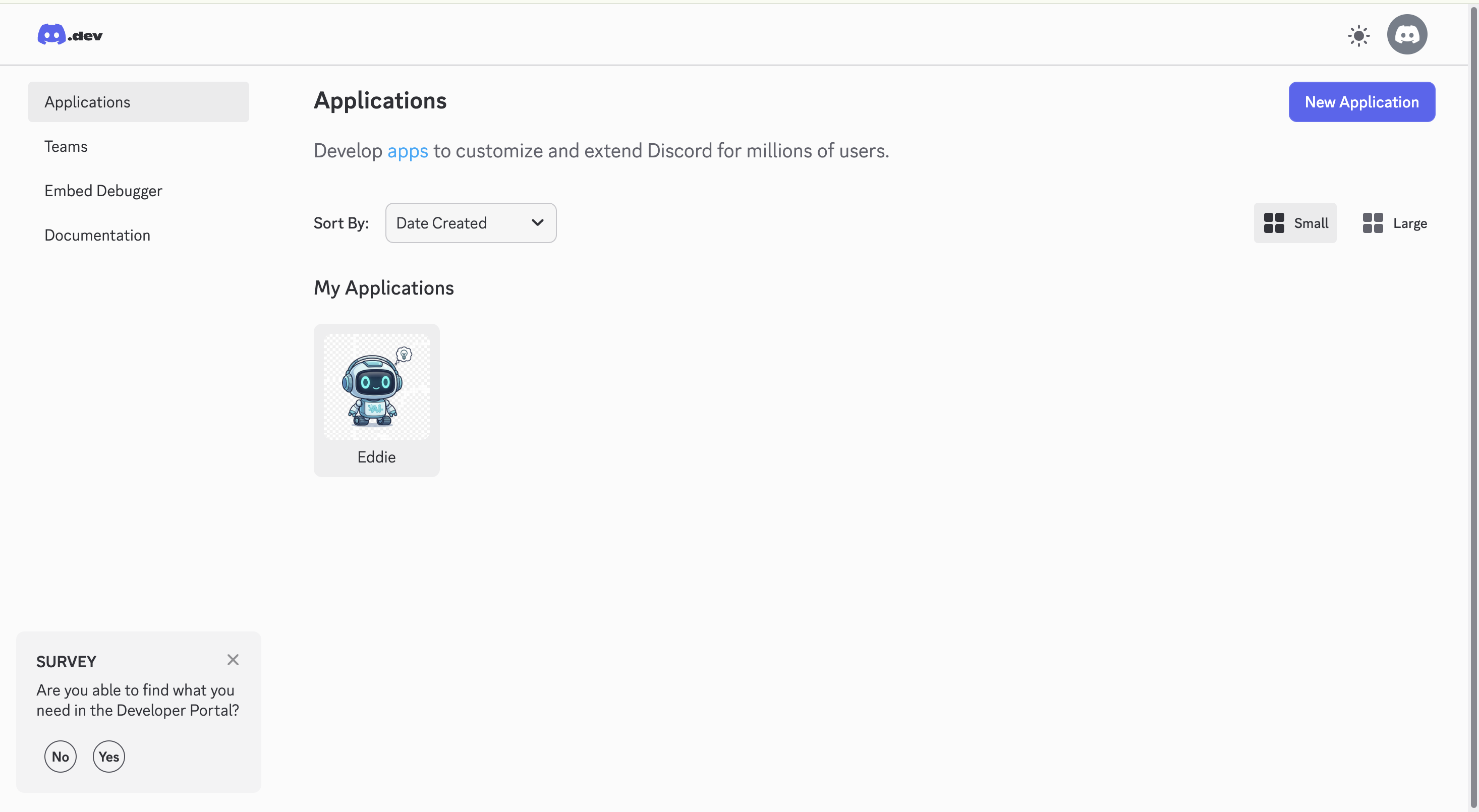Close the survey popup
The image size is (1479, 812).
pos(233,659)
